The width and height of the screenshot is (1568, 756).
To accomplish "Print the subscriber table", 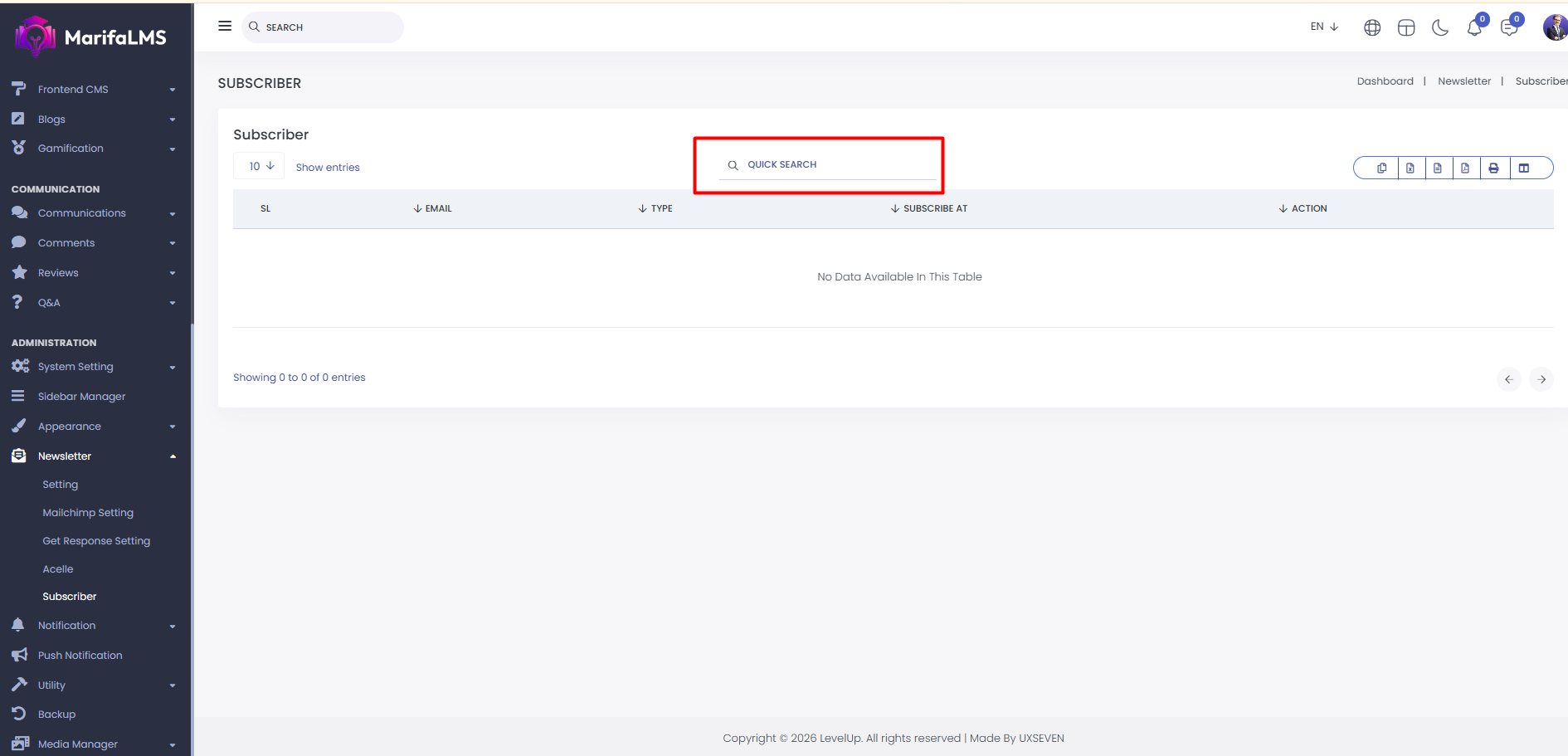I will 1493,168.
